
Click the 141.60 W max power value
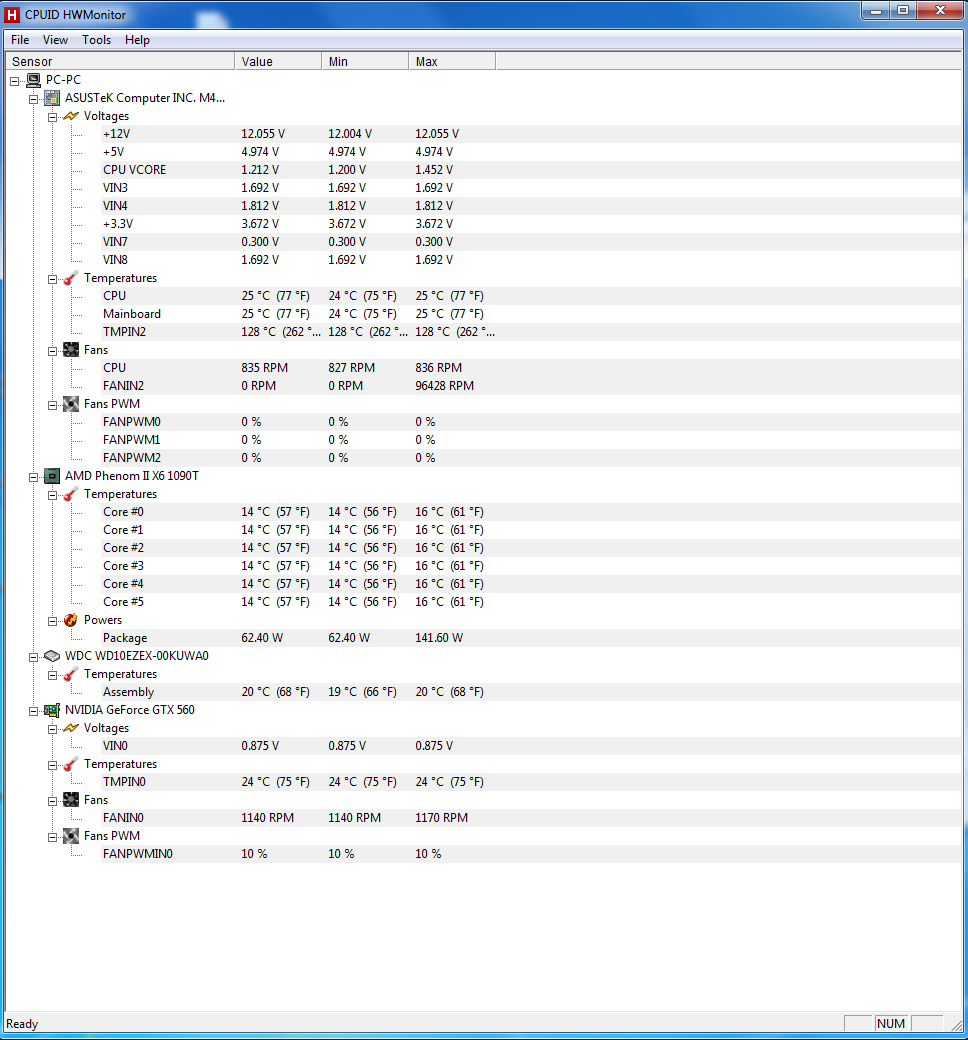coord(439,638)
